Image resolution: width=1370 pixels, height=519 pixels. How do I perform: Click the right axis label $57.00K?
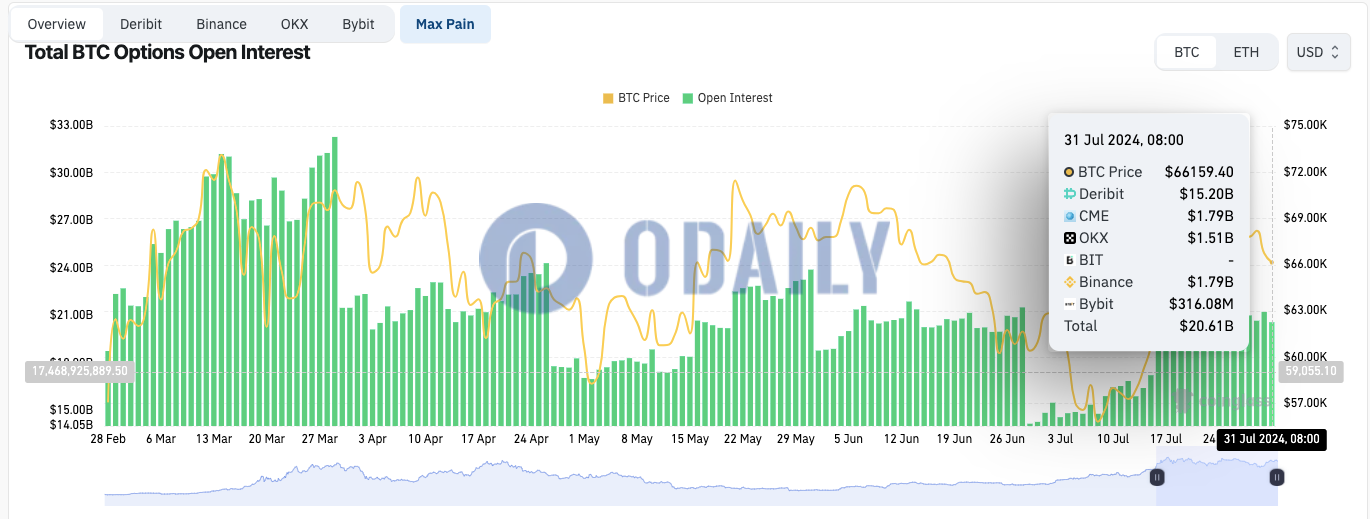click(x=1304, y=403)
